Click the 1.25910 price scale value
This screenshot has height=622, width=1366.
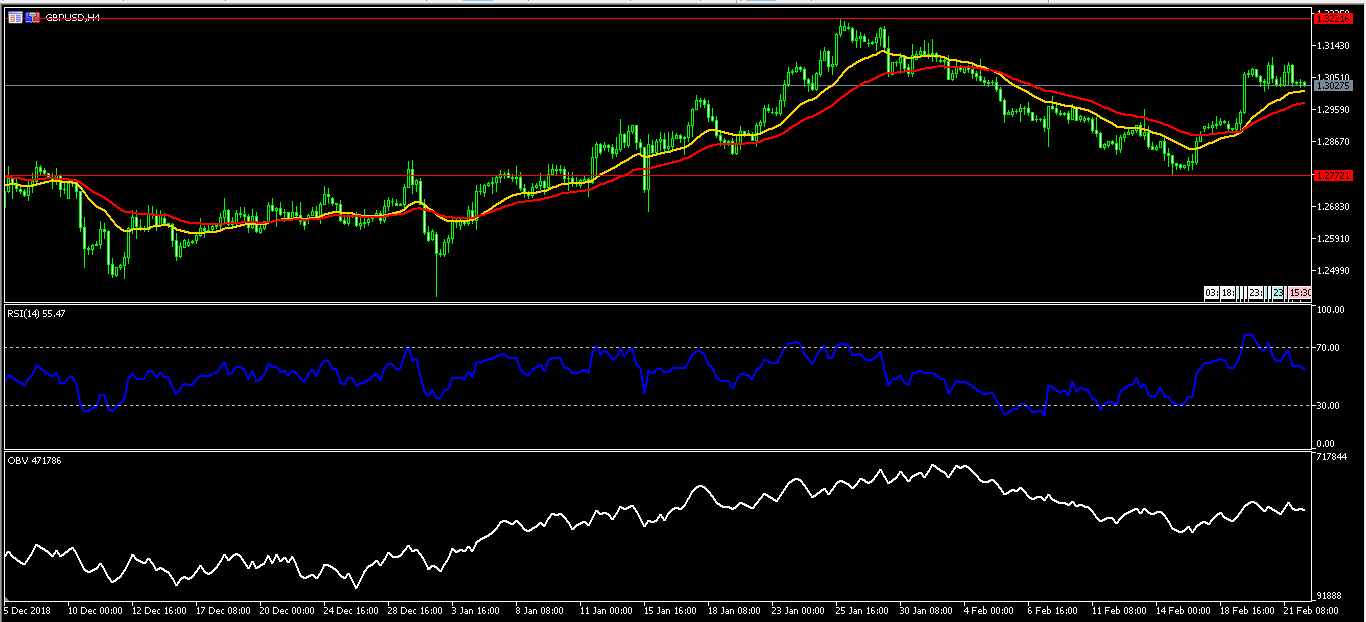coord(1335,238)
